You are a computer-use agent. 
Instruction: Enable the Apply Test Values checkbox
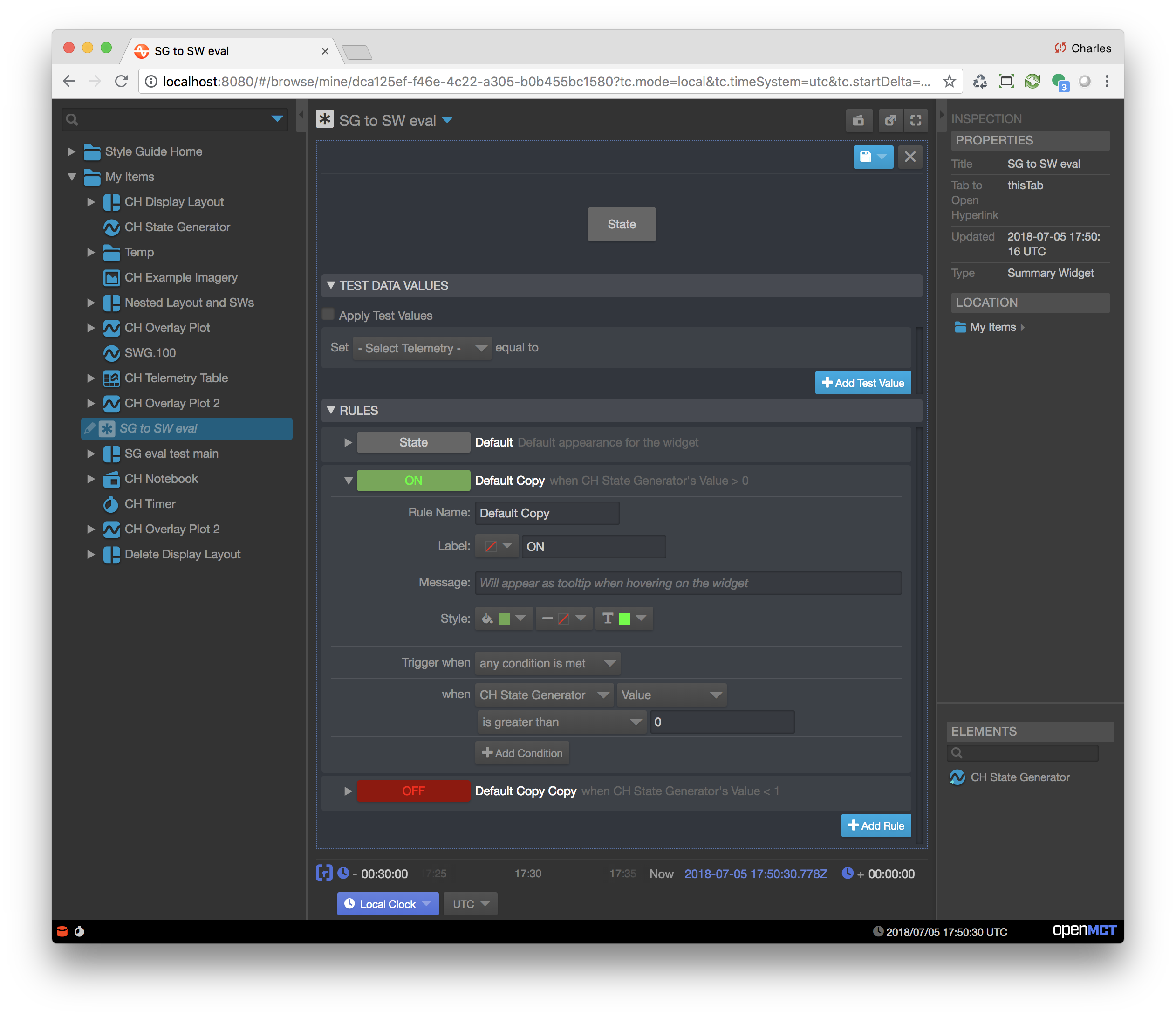coord(328,313)
